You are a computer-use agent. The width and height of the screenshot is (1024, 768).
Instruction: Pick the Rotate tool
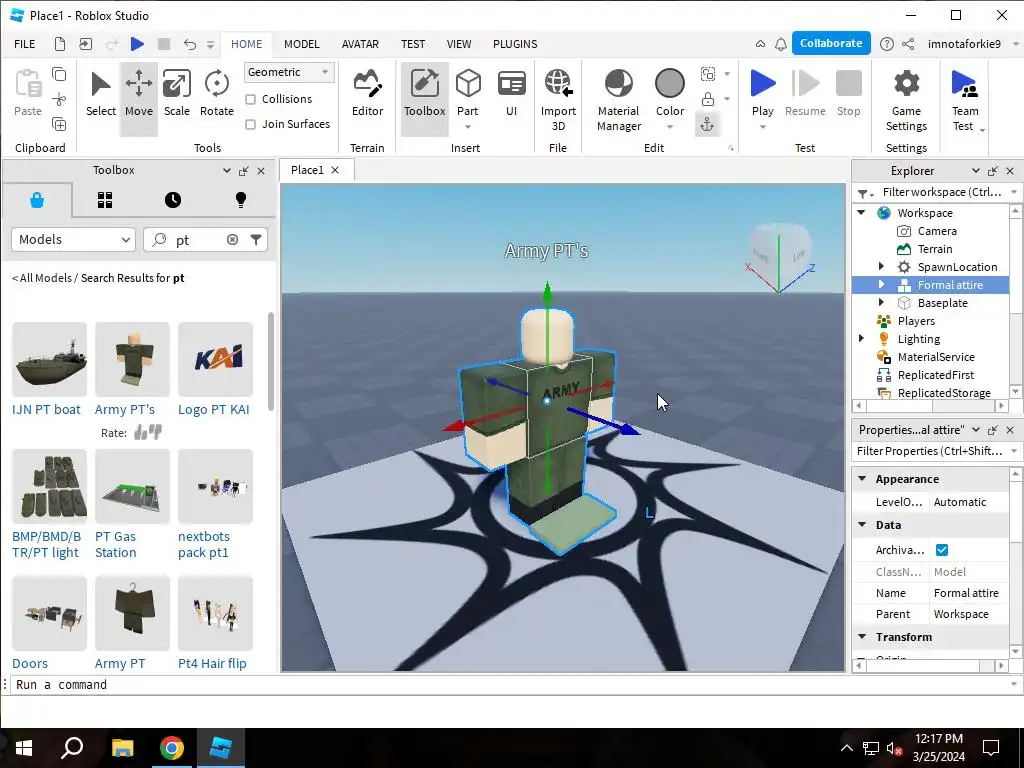click(x=216, y=95)
